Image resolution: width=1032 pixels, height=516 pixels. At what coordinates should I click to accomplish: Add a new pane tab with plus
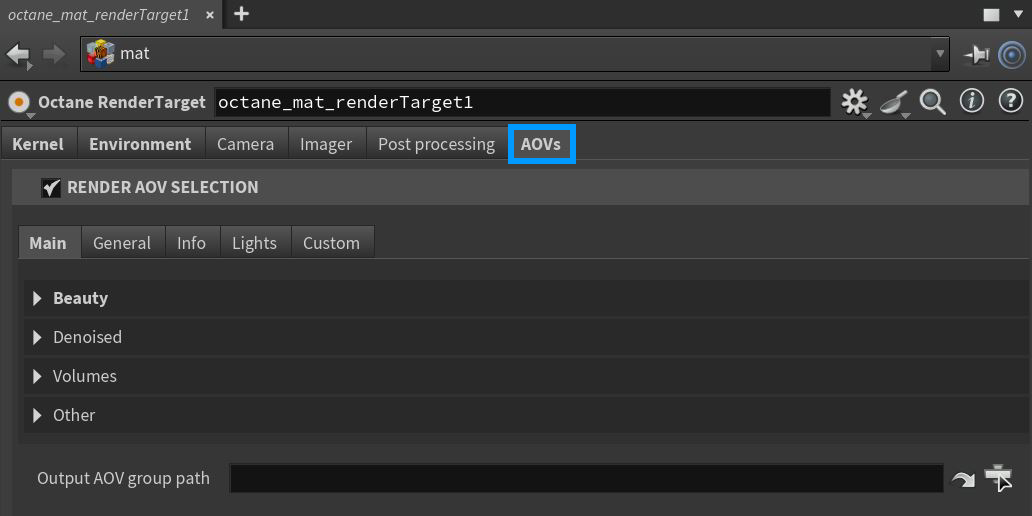[x=241, y=14]
